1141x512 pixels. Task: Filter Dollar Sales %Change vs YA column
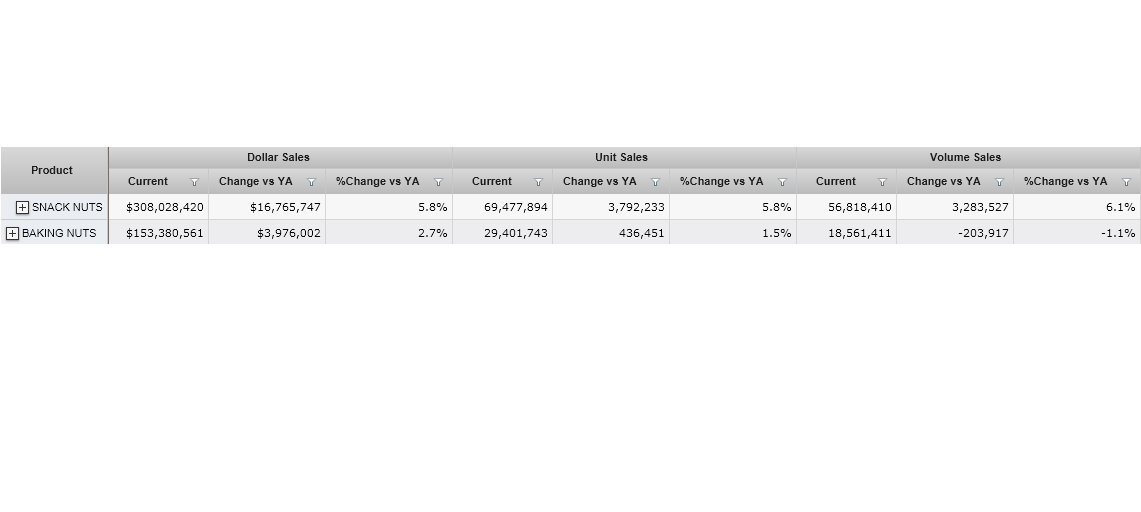tap(438, 182)
